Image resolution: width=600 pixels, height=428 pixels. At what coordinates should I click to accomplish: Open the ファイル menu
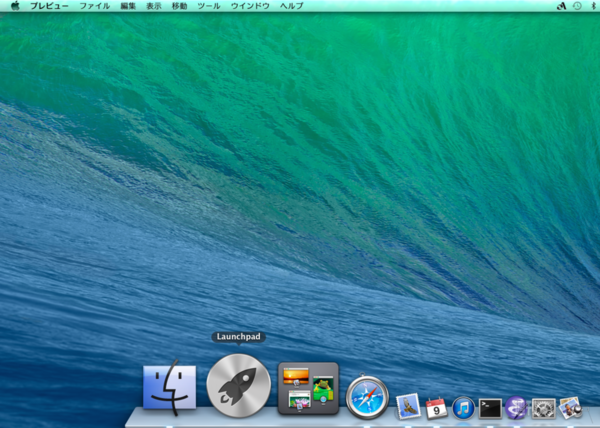coord(95,6)
